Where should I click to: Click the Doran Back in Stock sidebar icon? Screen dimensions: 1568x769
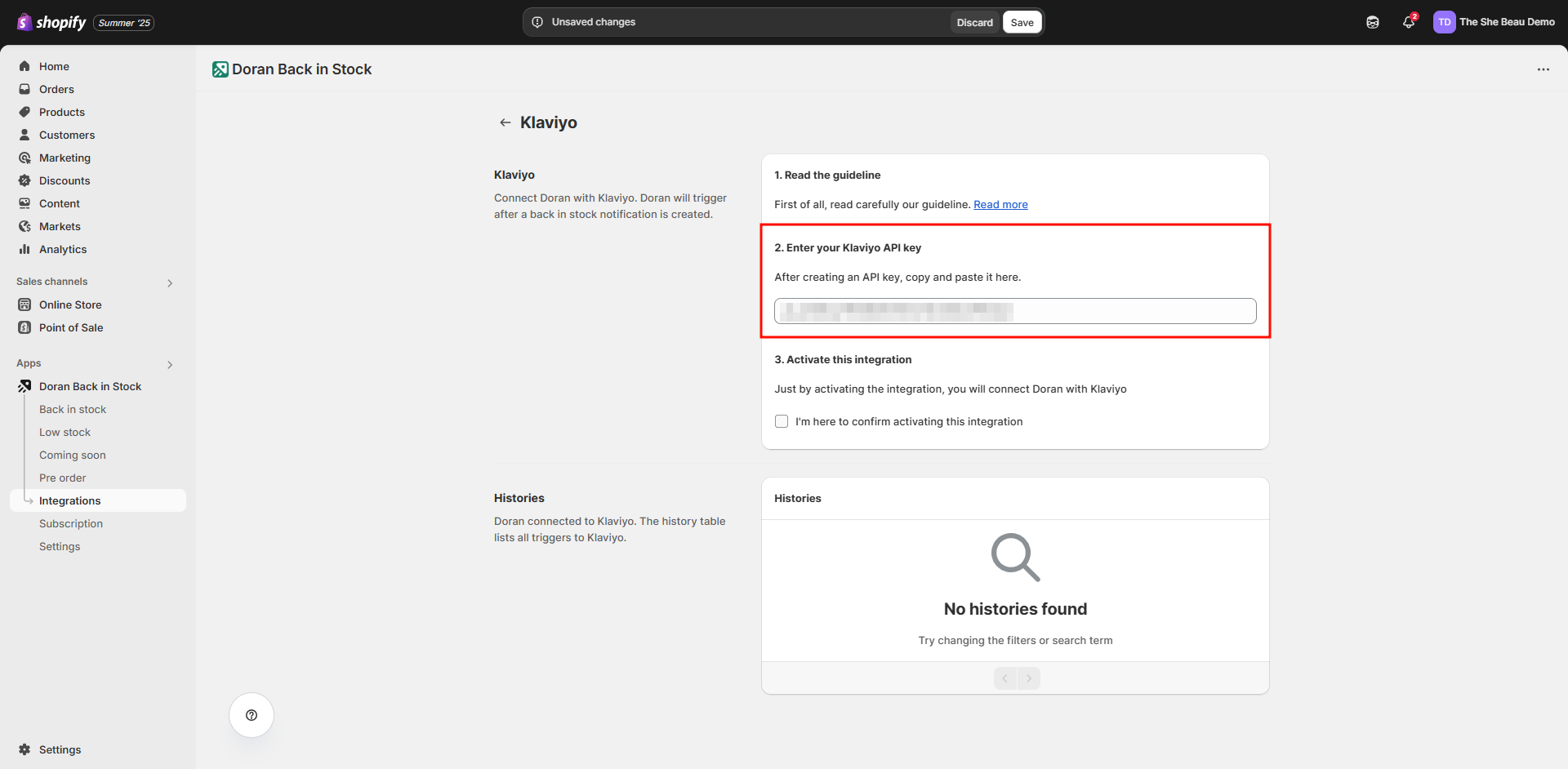tap(24, 386)
